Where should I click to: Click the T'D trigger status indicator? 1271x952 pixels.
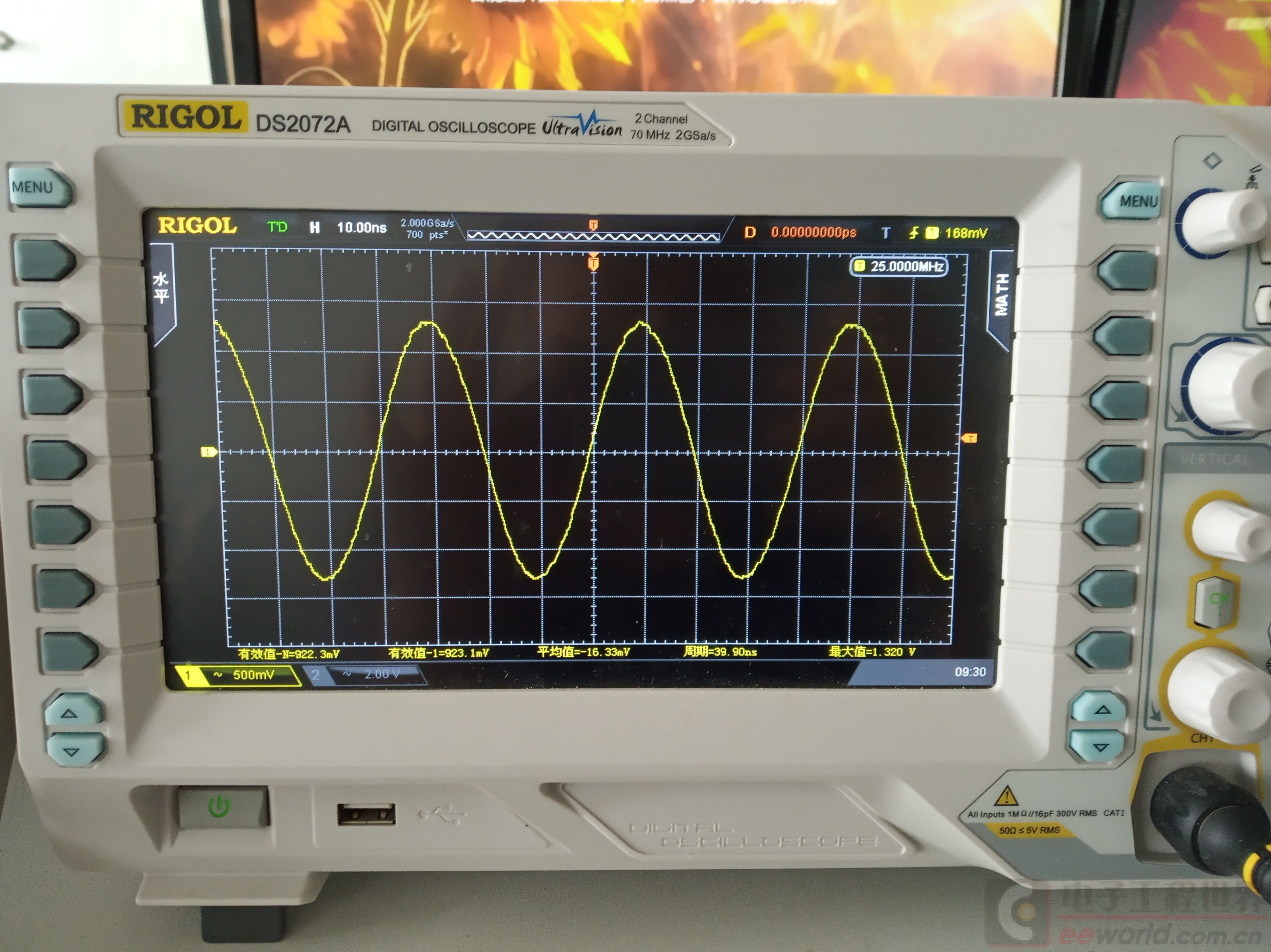coord(277,227)
